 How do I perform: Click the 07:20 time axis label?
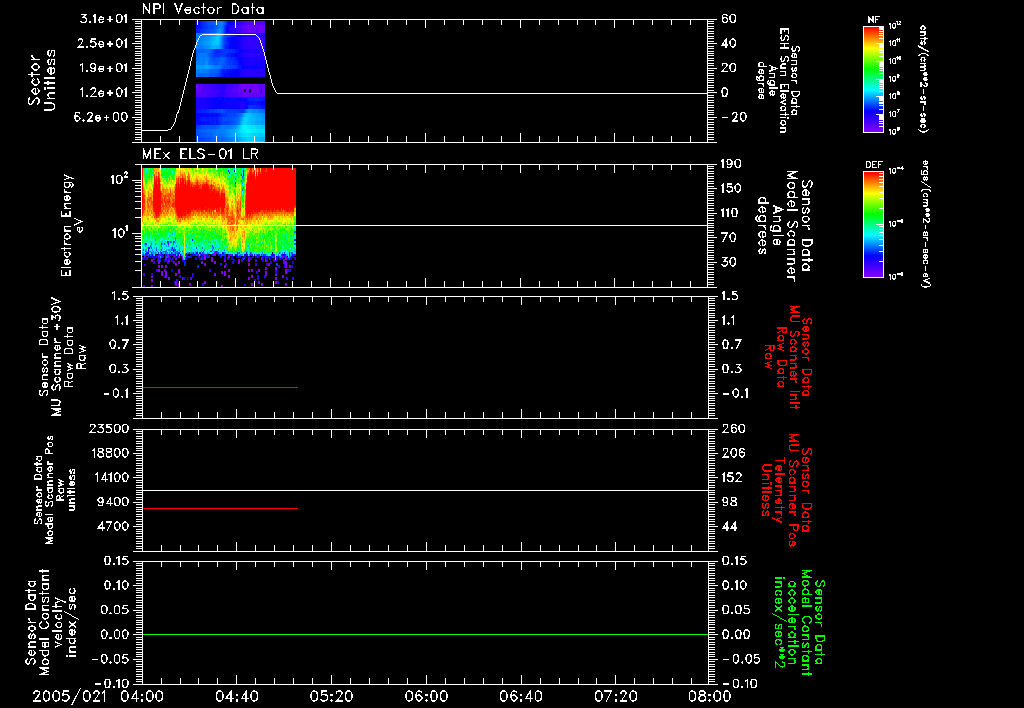point(615,696)
